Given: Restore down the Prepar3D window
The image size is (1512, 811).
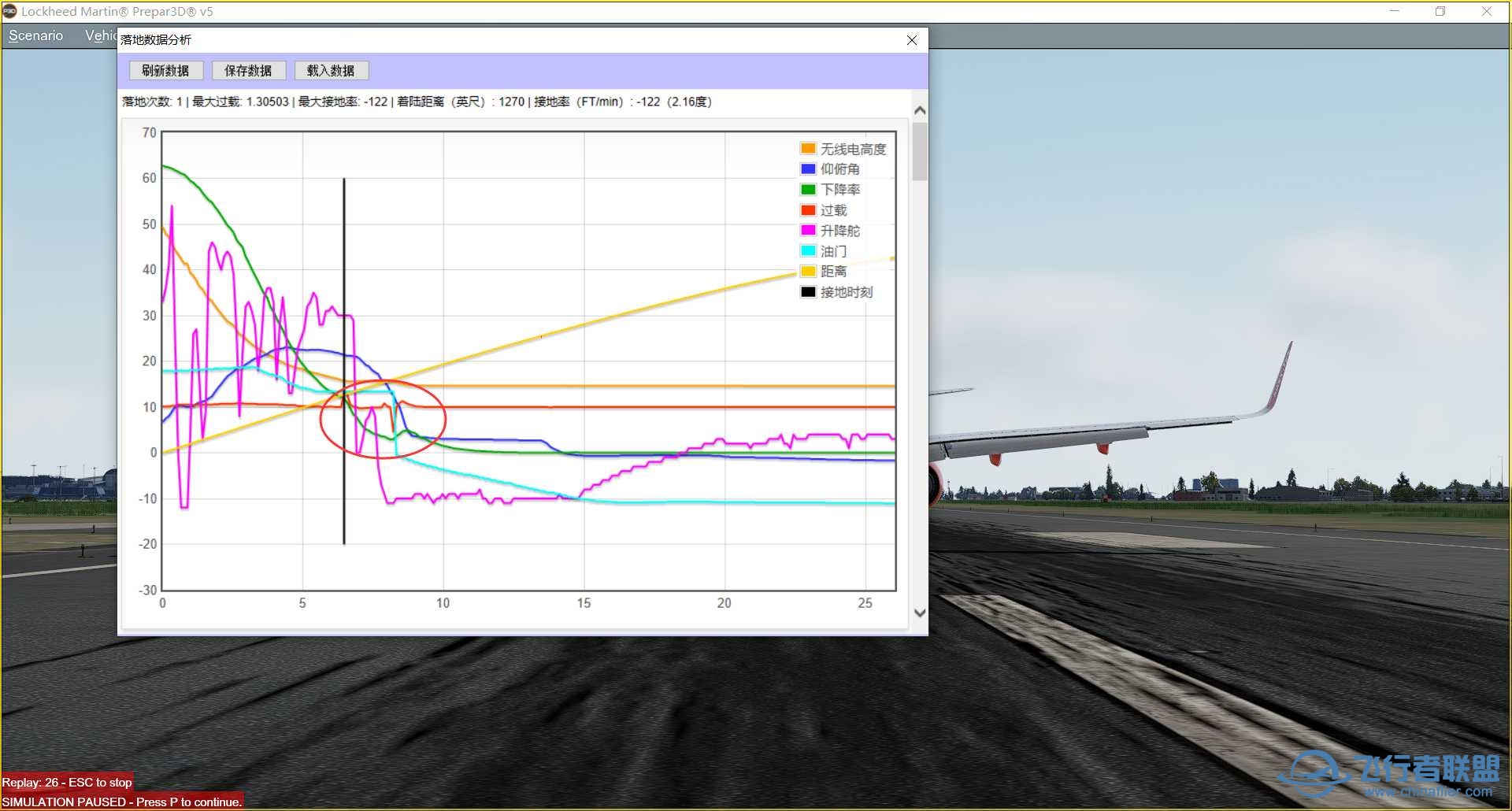Looking at the screenshot, I should [1440, 11].
